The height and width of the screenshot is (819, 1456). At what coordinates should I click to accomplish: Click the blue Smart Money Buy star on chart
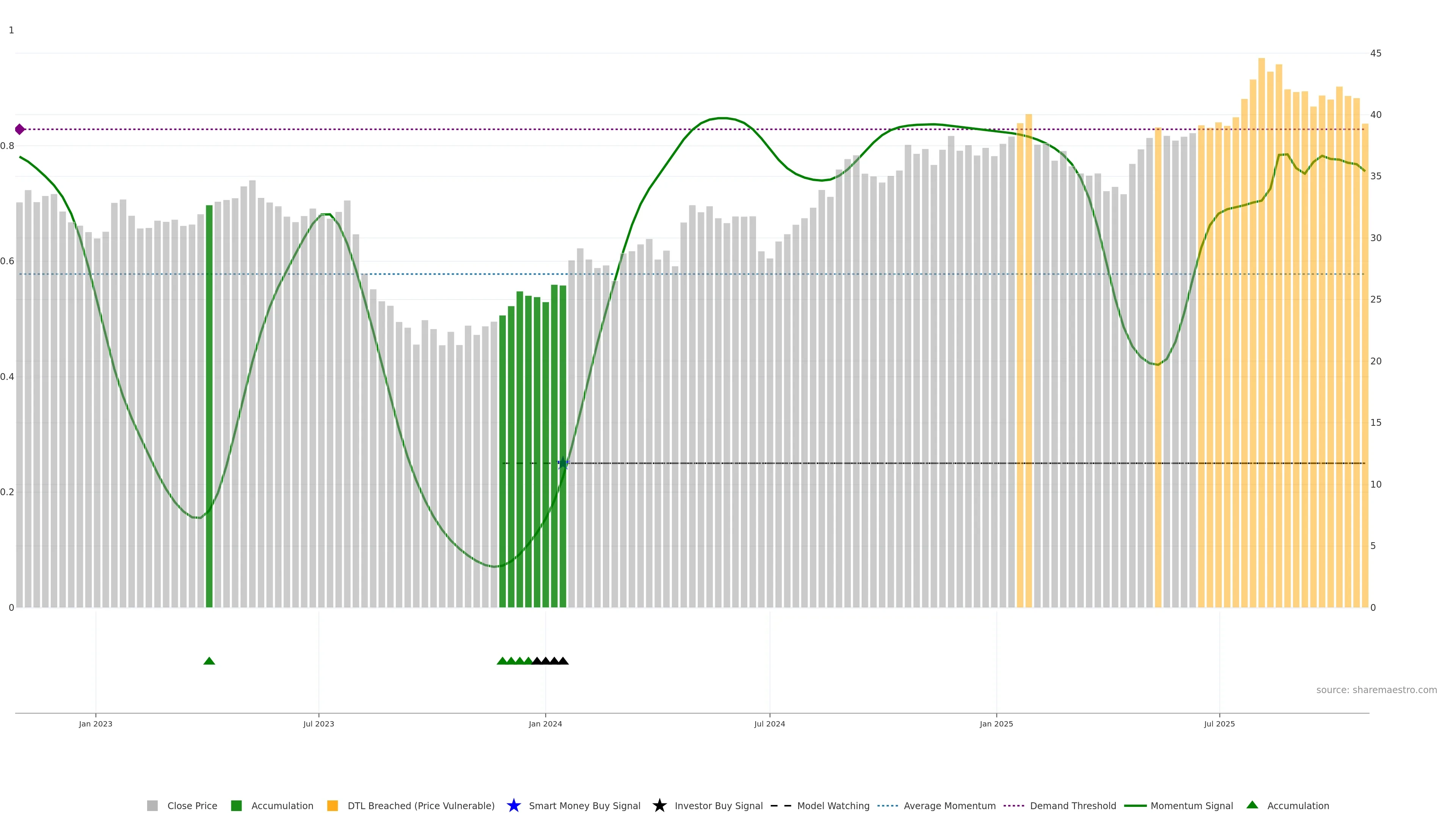pos(563,463)
